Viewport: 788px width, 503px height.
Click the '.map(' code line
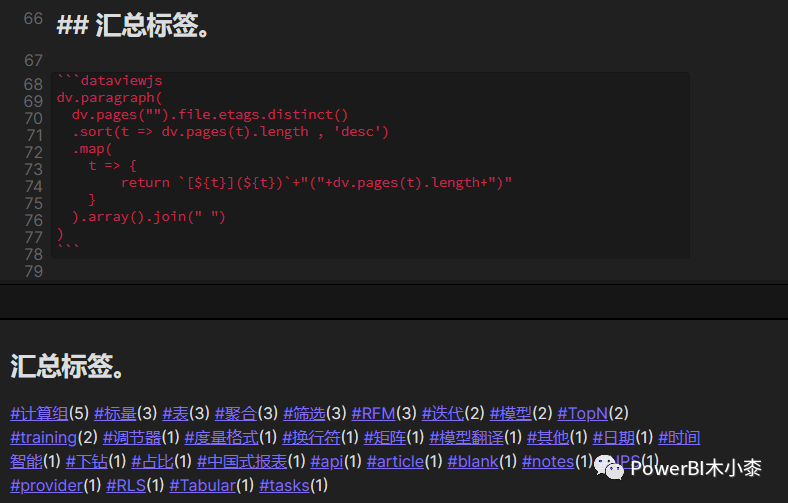coord(92,149)
